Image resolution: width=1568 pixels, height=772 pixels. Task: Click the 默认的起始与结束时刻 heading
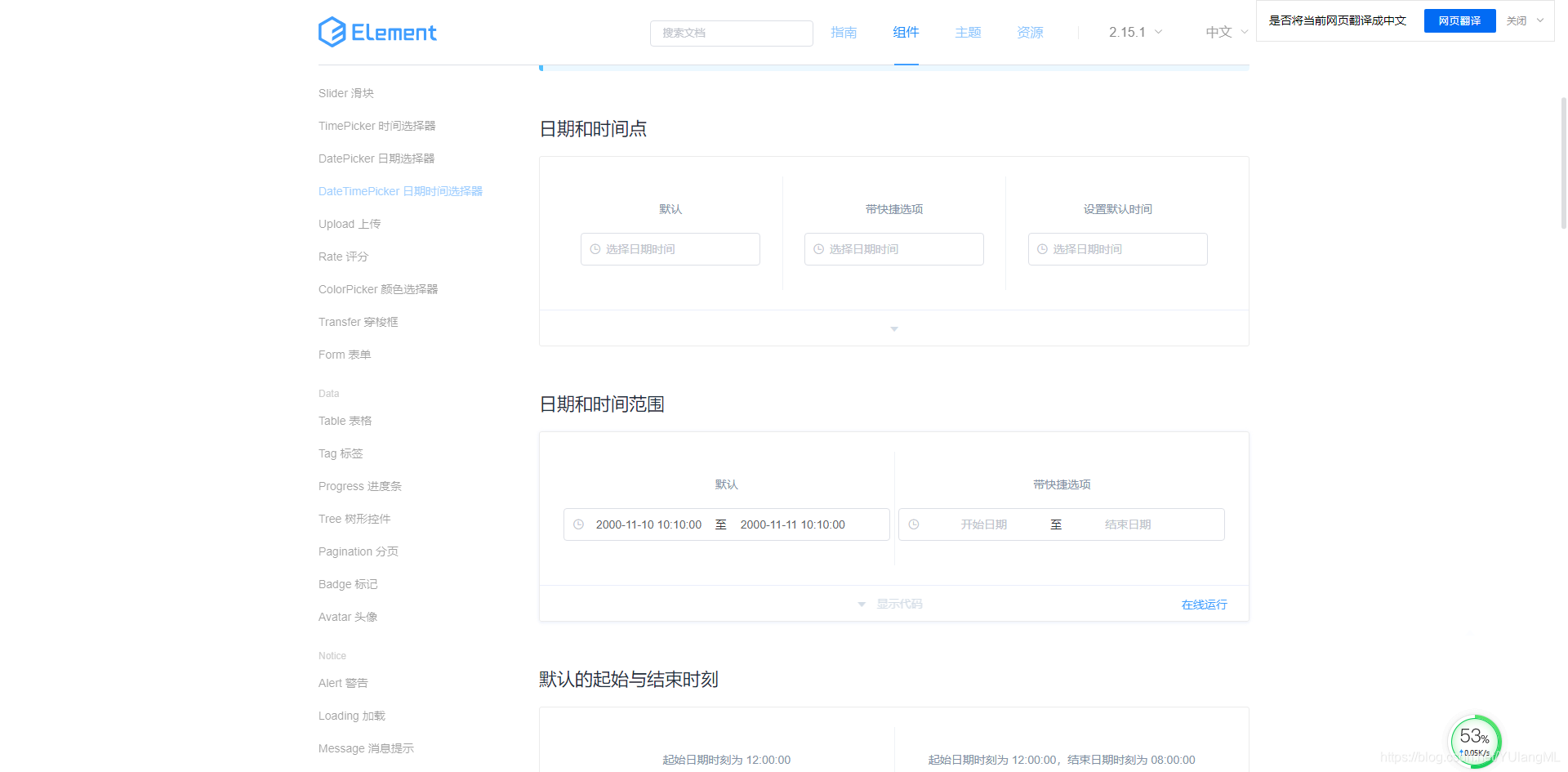(x=629, y=679)
